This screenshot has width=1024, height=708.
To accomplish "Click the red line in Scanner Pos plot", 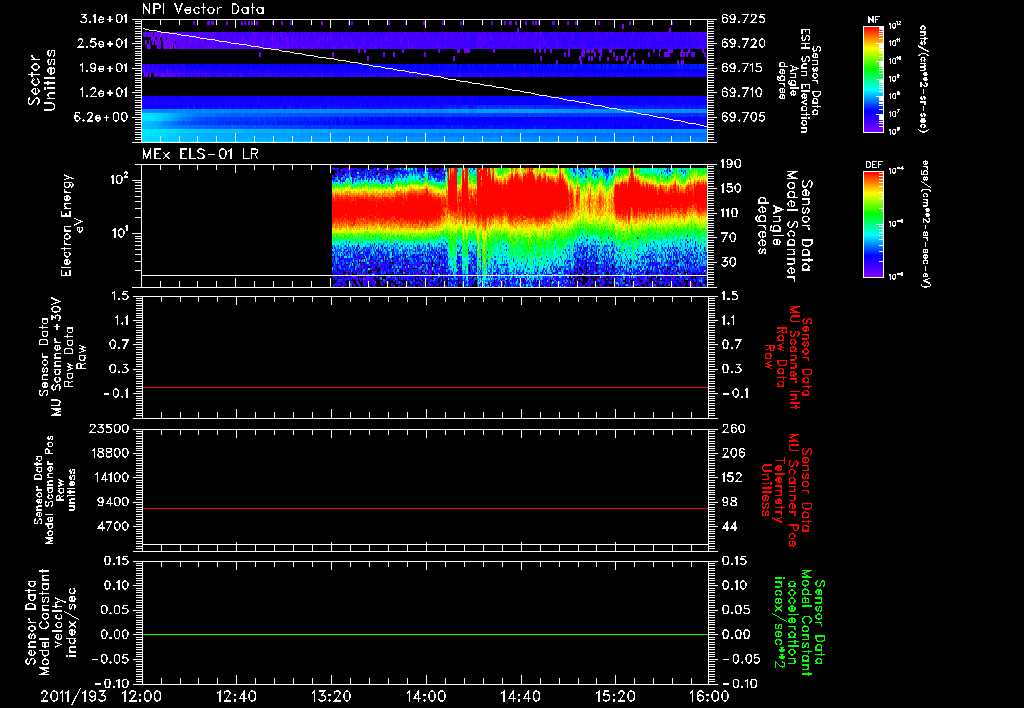I will 424,508.
